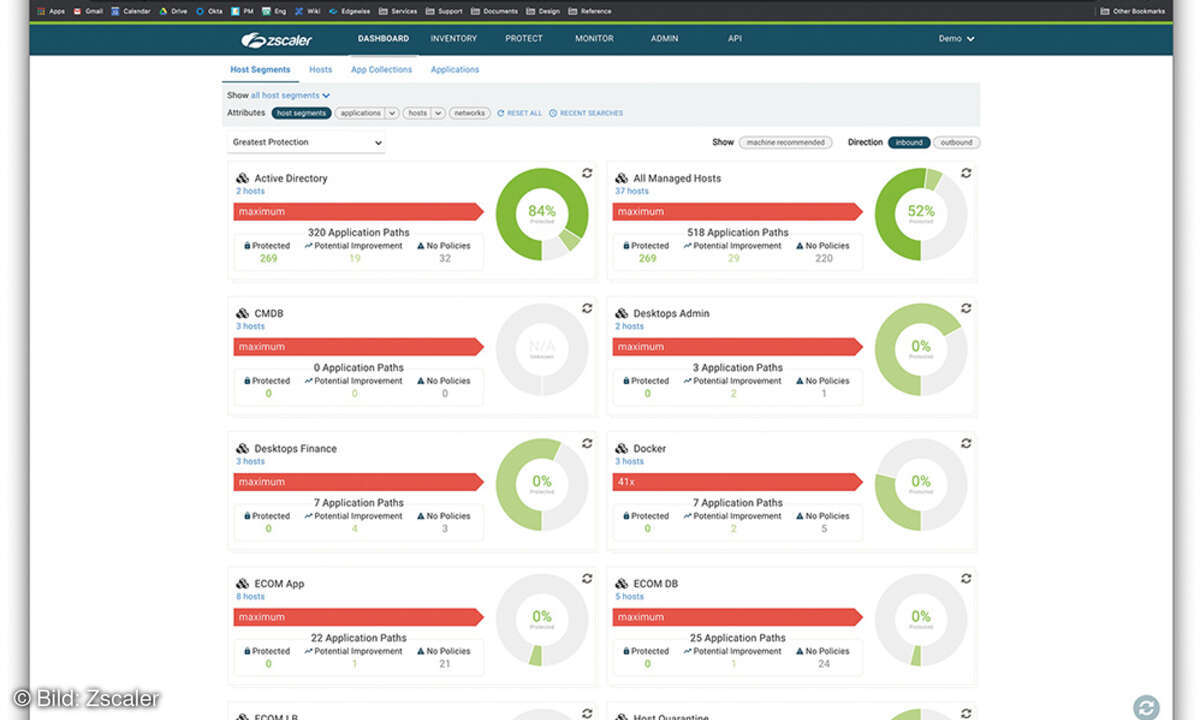Open the Greatest Protection sort dropdown
The width and height of the screenshot is (1200, 720).
point(306,142)
